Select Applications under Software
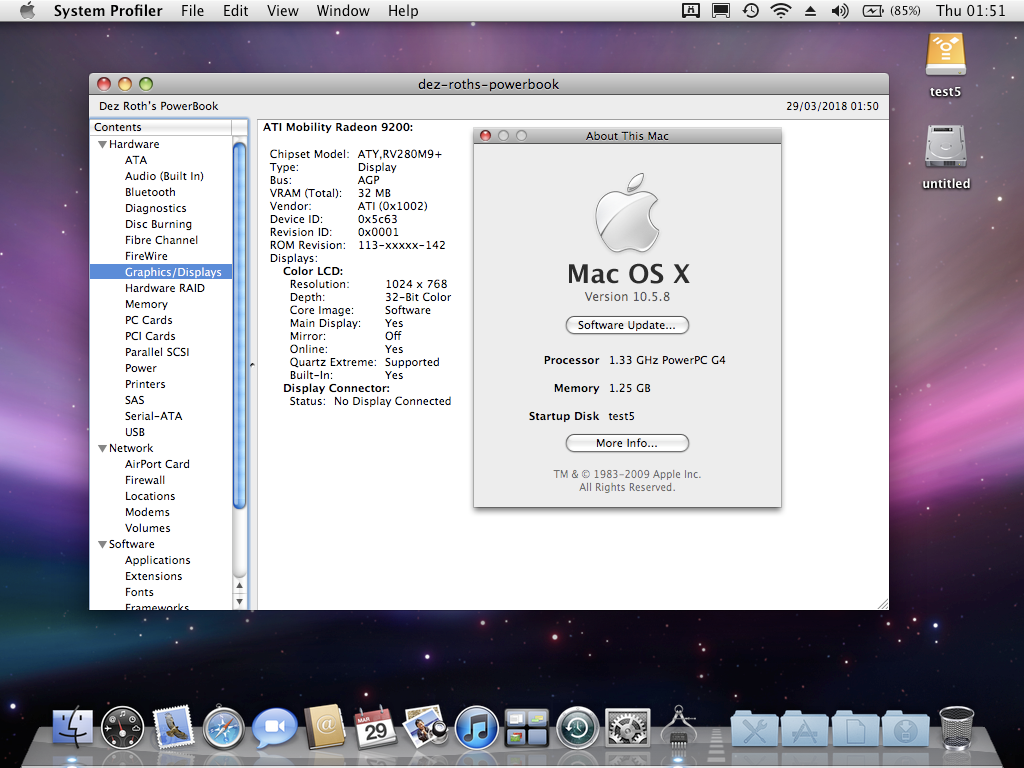This screenshot has height=768, width=1024. point(158,560)
